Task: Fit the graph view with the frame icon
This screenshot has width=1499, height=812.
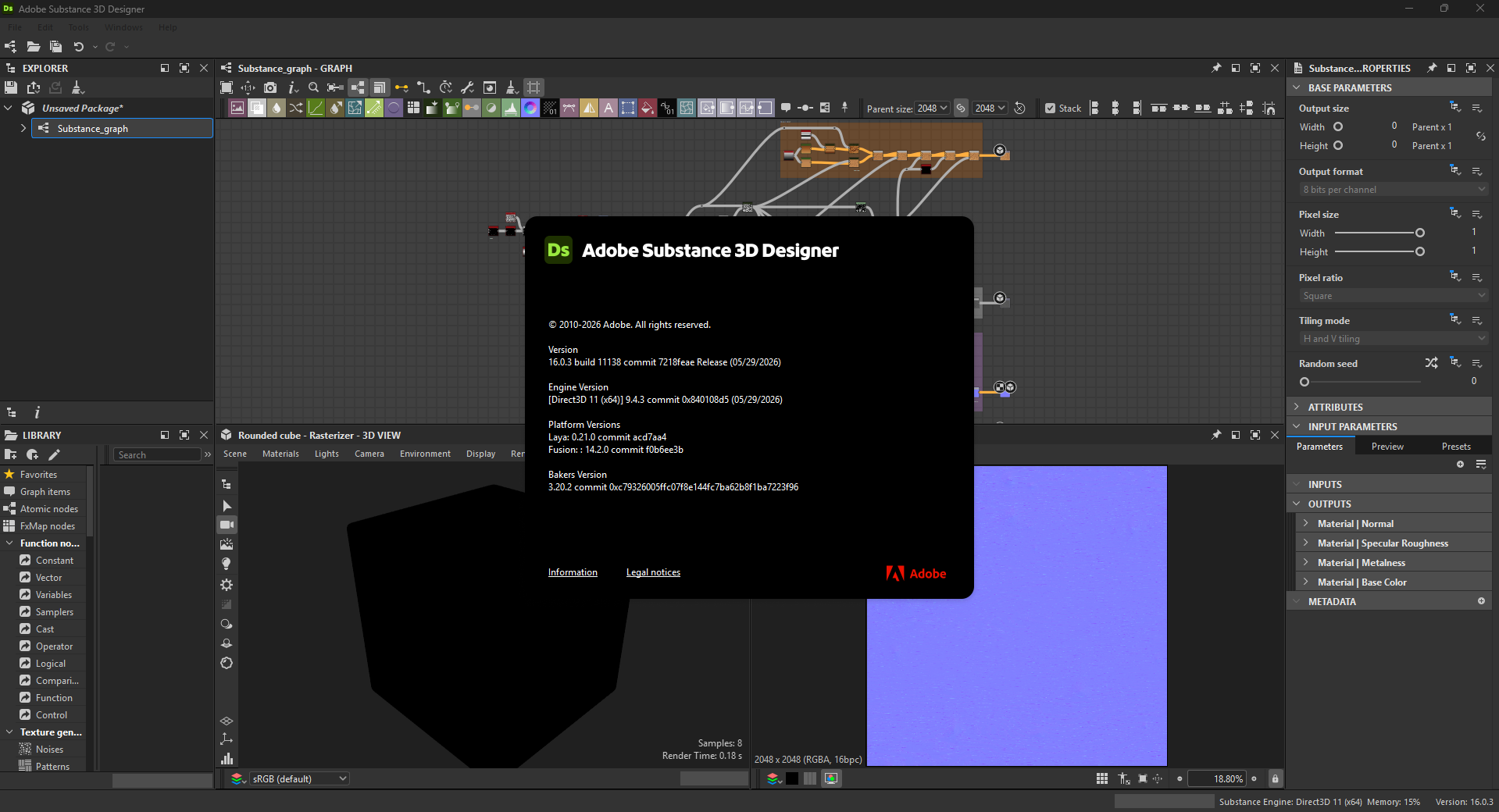Action: [227, 87]
